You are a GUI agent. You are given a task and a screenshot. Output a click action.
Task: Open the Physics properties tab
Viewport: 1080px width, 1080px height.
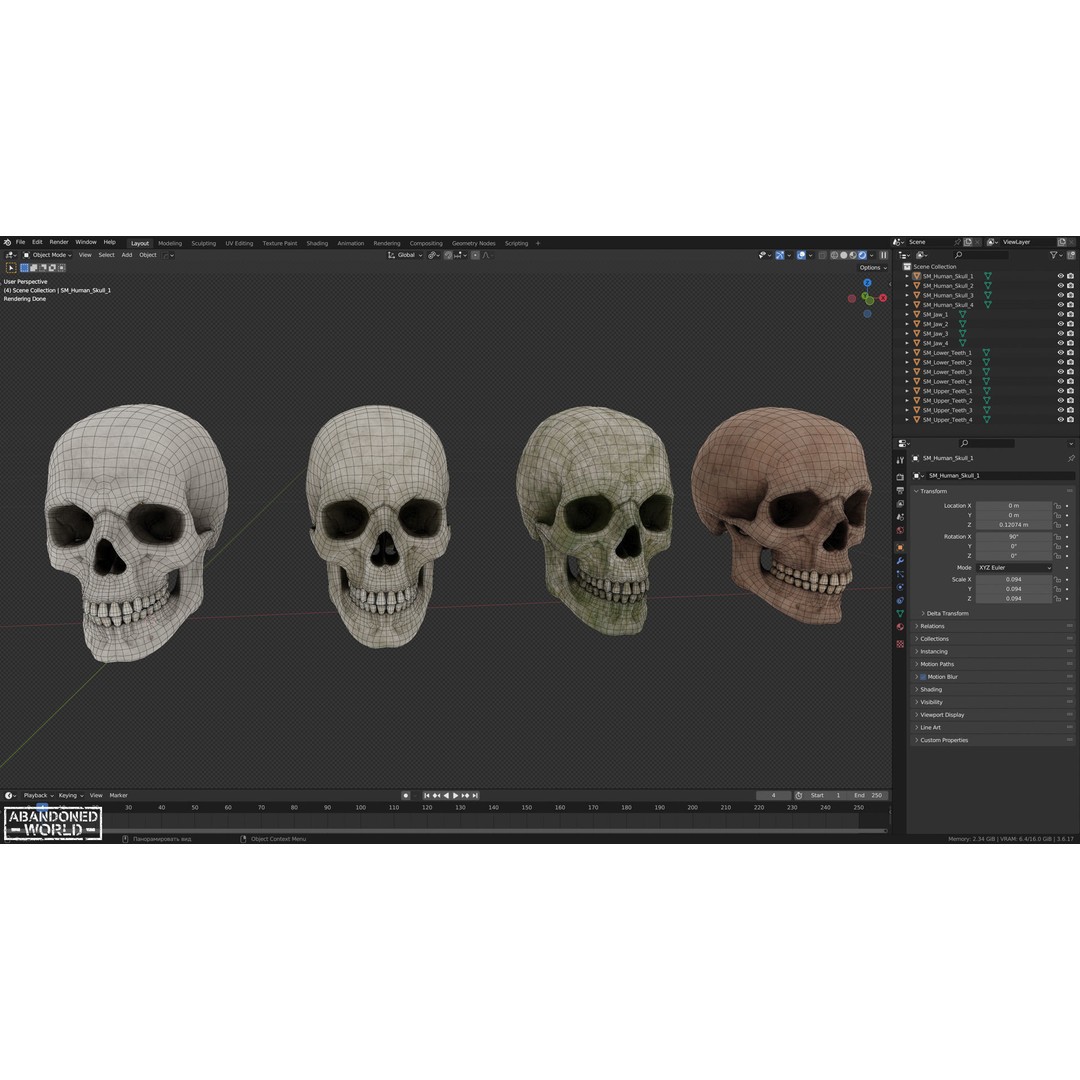[900, 588]
